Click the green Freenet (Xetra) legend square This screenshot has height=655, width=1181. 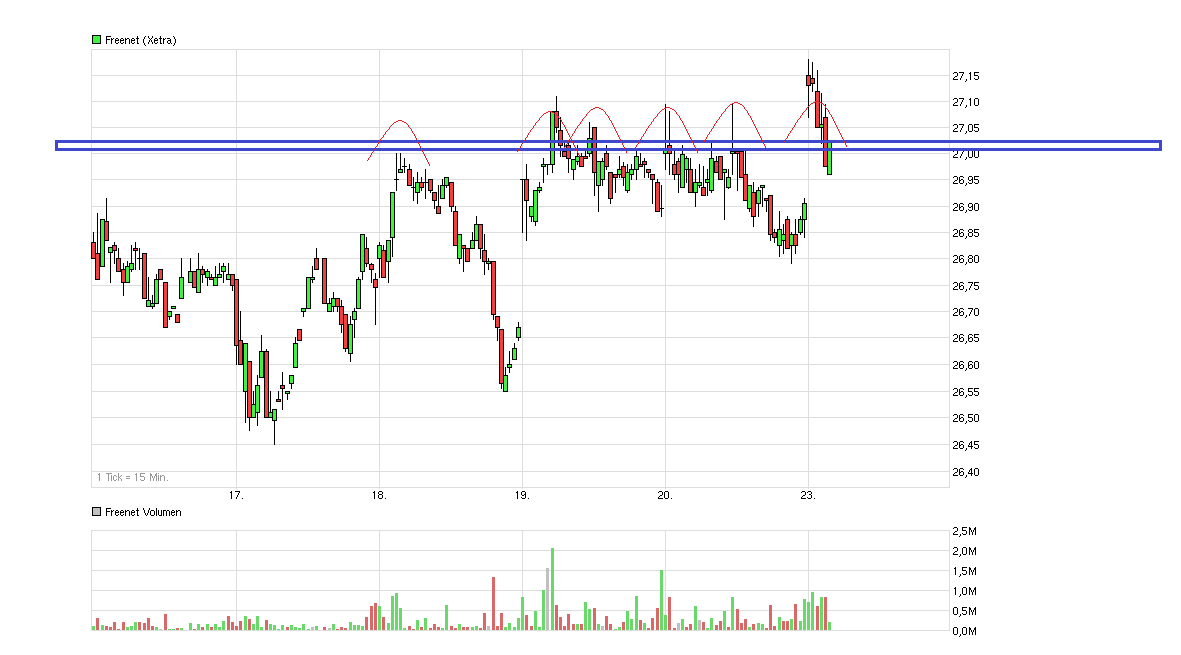coord(96,40)
